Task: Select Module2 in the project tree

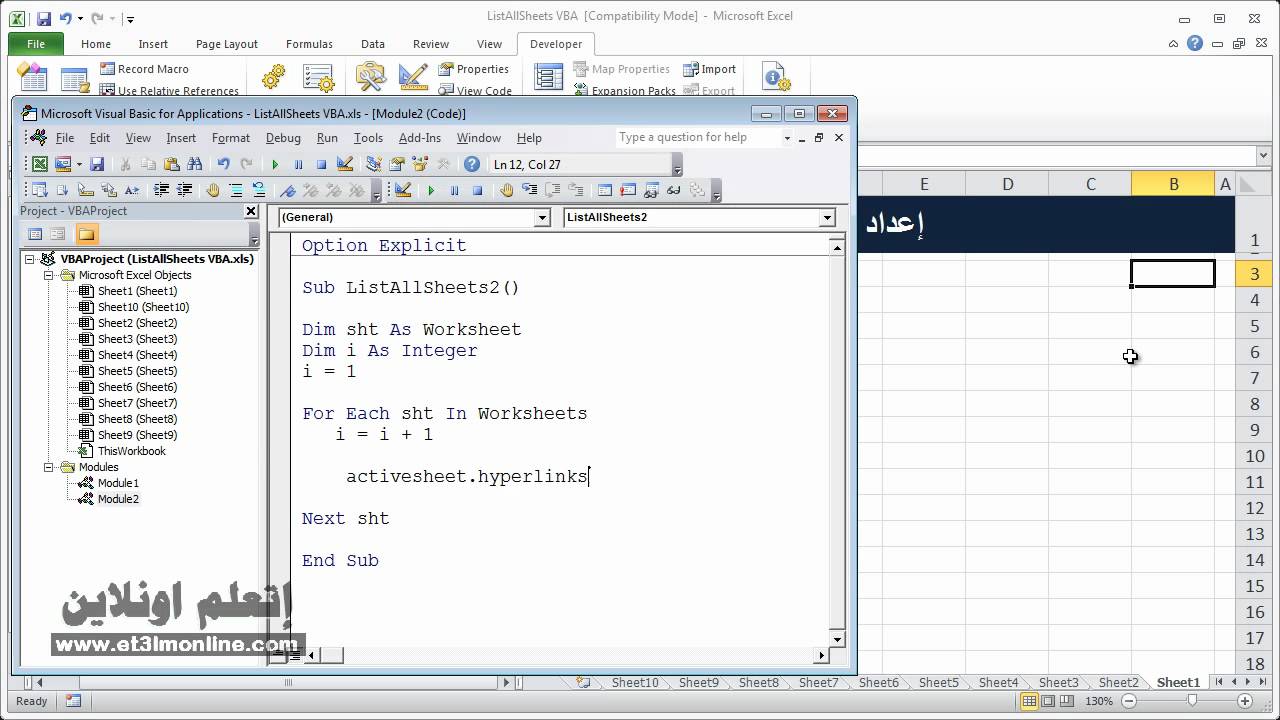Action: pyautogui.click(x=118, y=499)
